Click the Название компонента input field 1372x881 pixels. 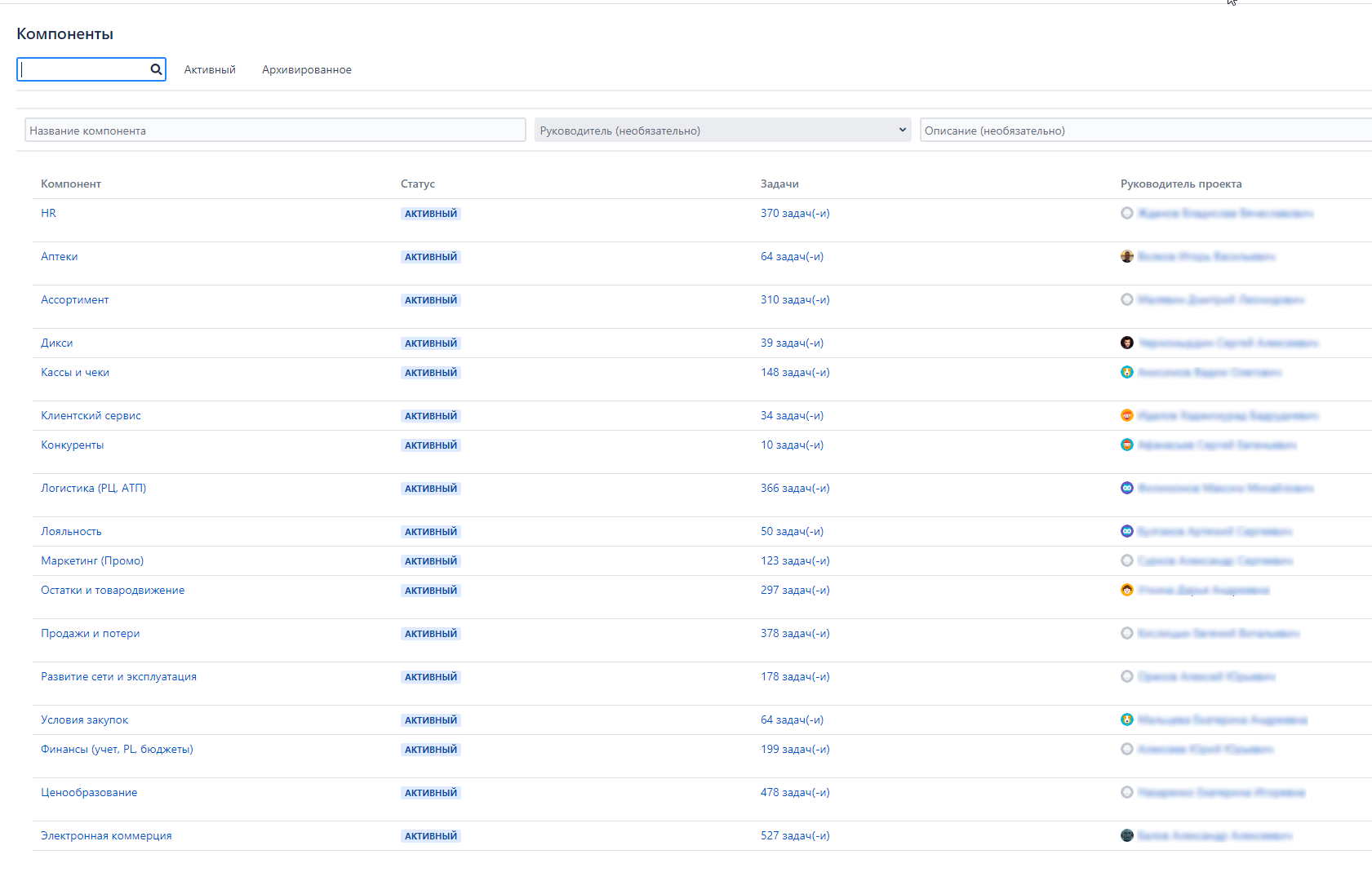tap(275, 130)
